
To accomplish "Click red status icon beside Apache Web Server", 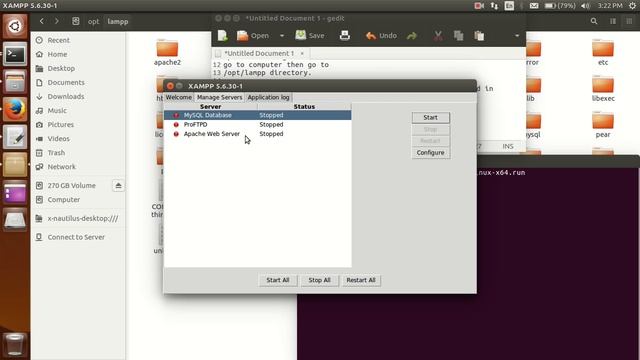I will 176,134.
